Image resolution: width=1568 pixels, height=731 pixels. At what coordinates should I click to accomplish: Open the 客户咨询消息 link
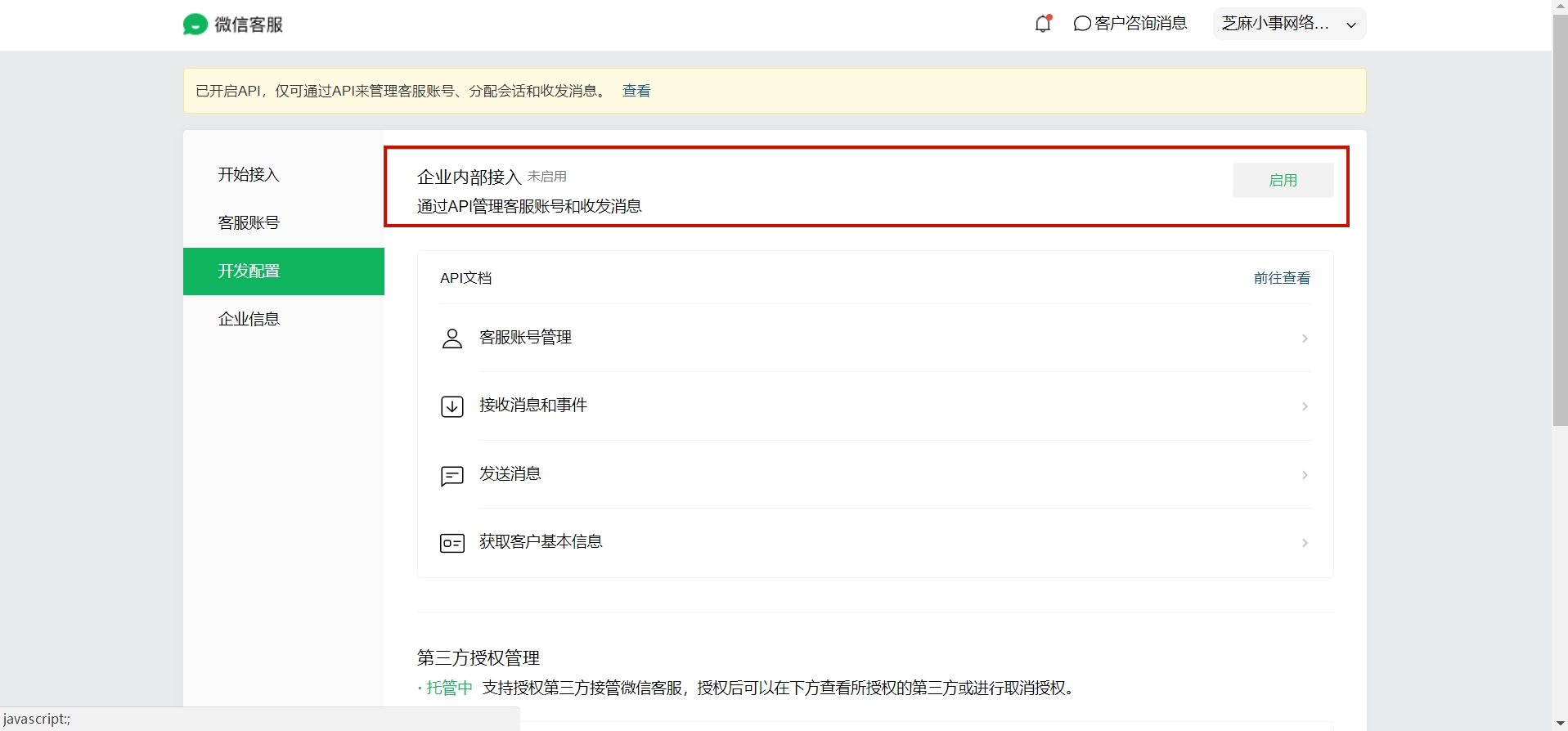point(1130,24)
